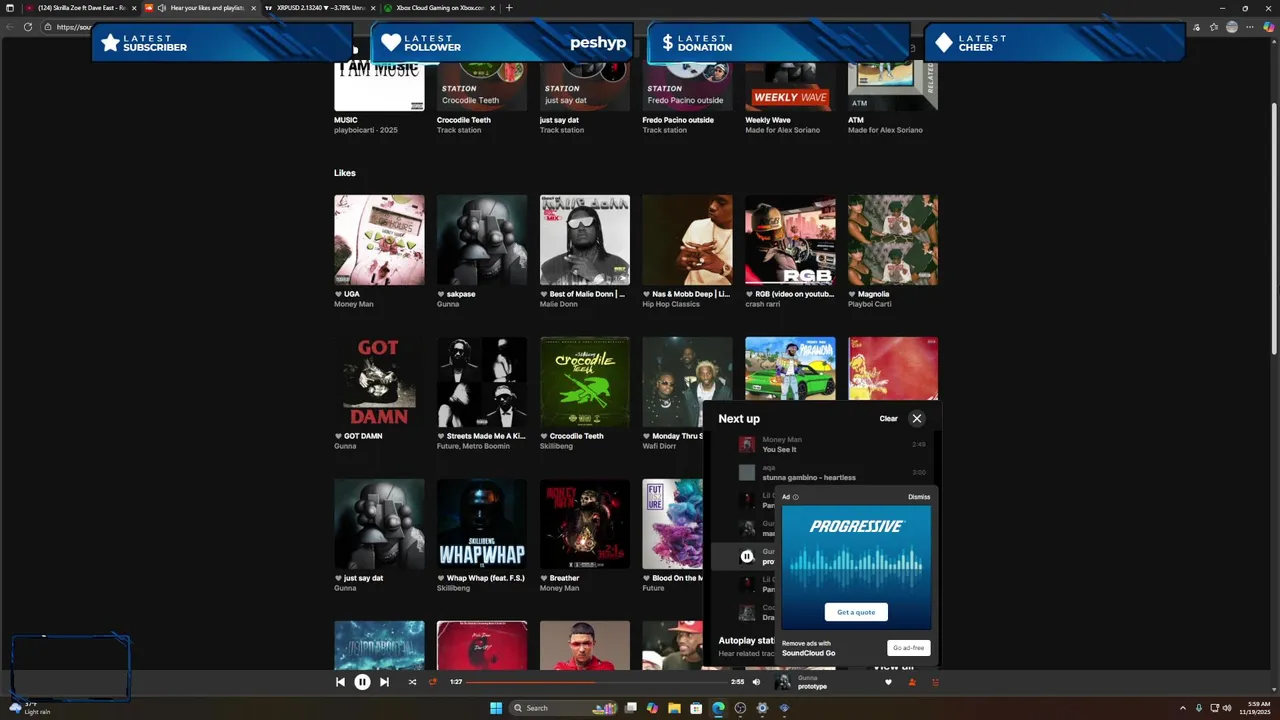Click heart icon beside Breather
The image size is (1280, 720).
544,578
